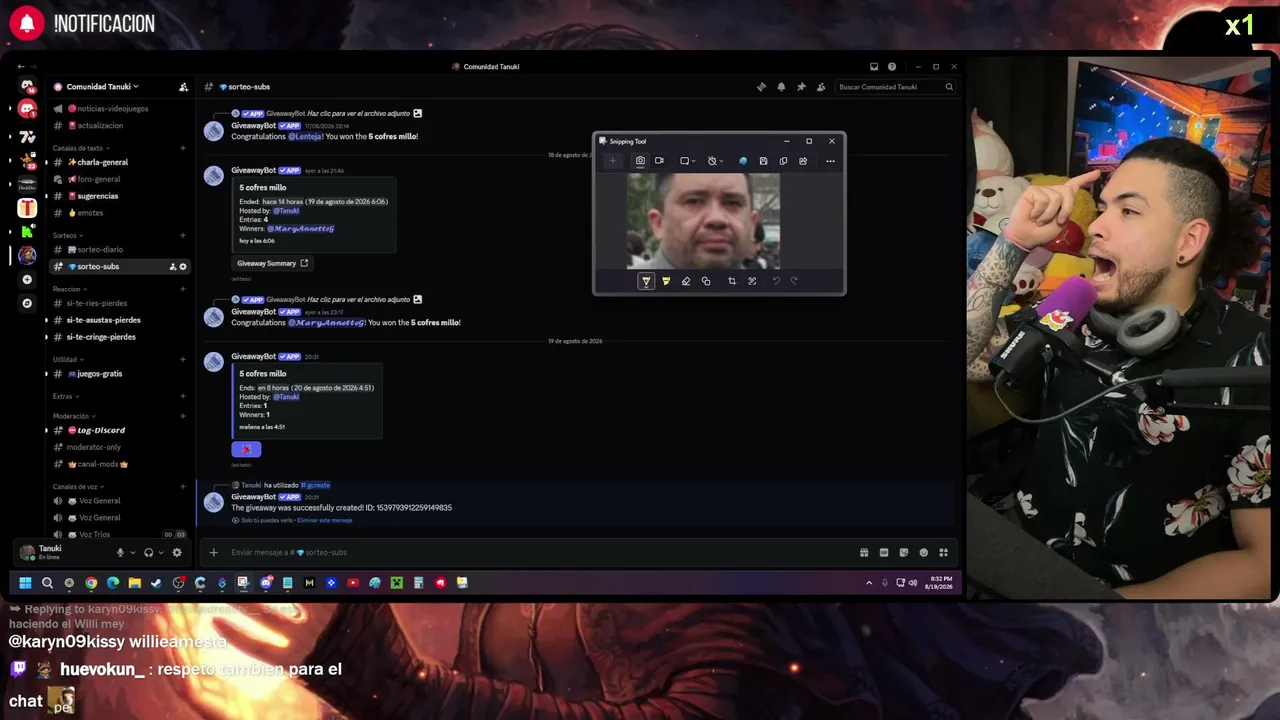The height and width of the screenshot is (720, 1280).
Task: Expand the Extras channel category
Action: 65,396
